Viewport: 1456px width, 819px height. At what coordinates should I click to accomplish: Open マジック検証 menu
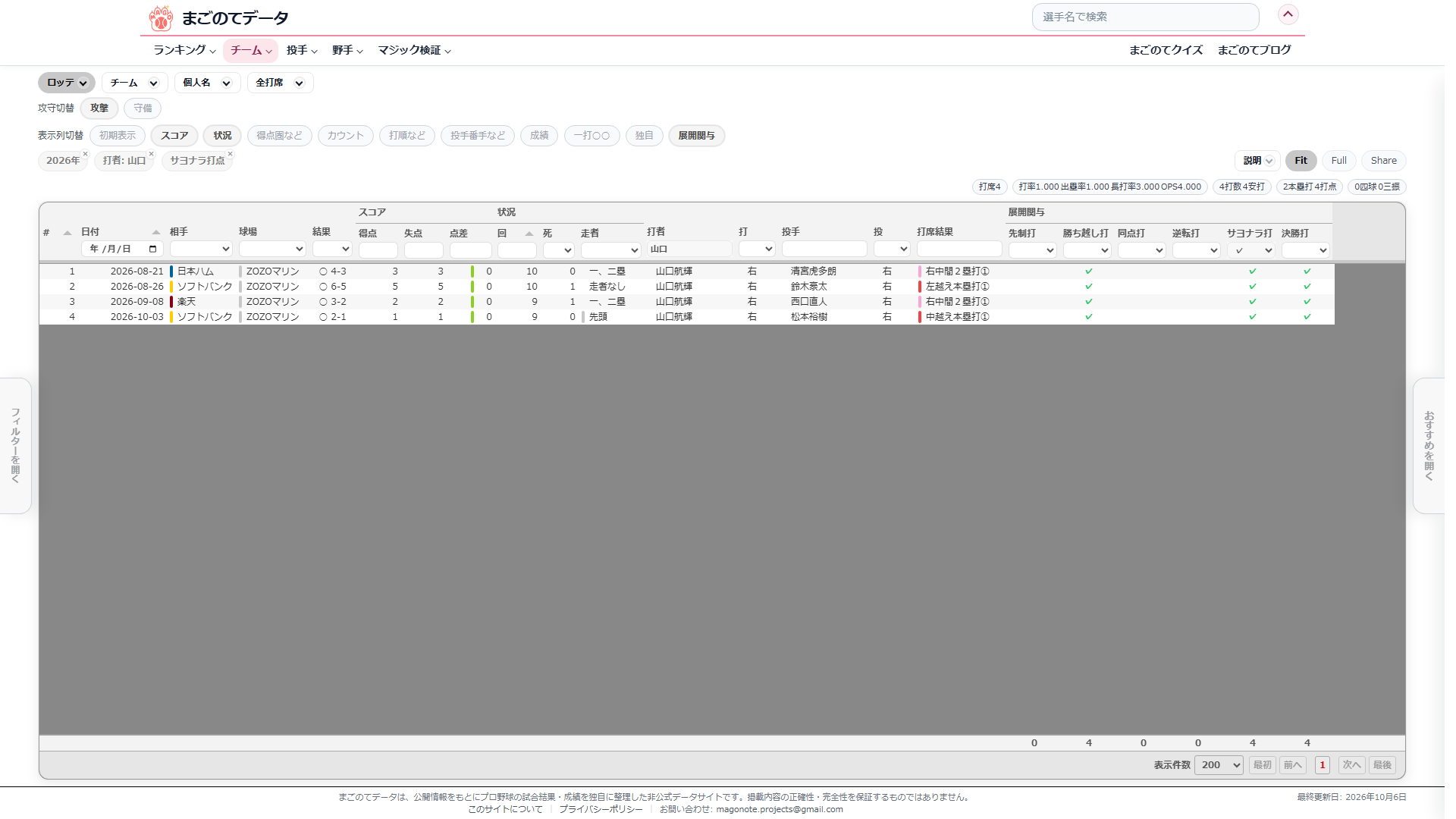[x=415, y=50]
